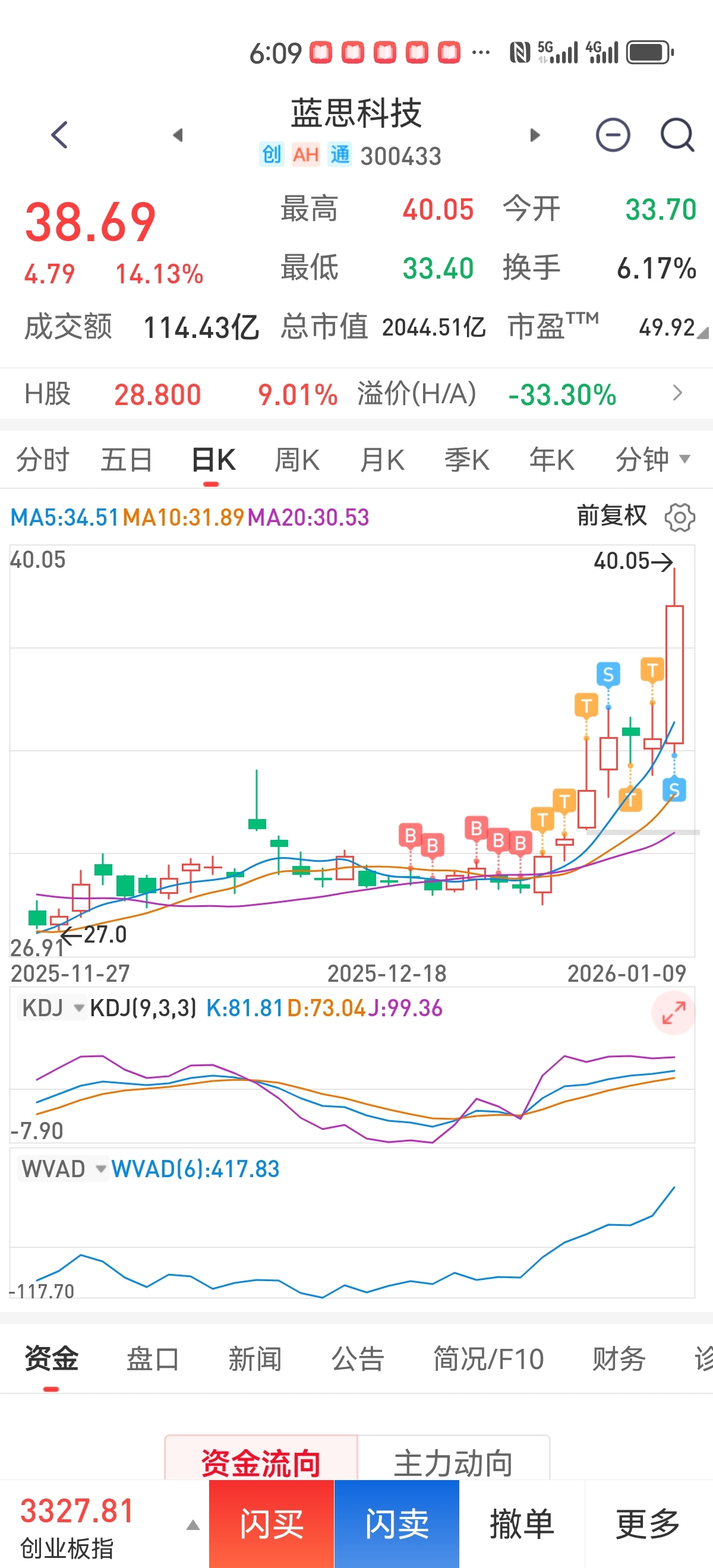This screenshot has width=713, height=1568.
Task: Switch to 分时 chart tab
Action: 43,459
